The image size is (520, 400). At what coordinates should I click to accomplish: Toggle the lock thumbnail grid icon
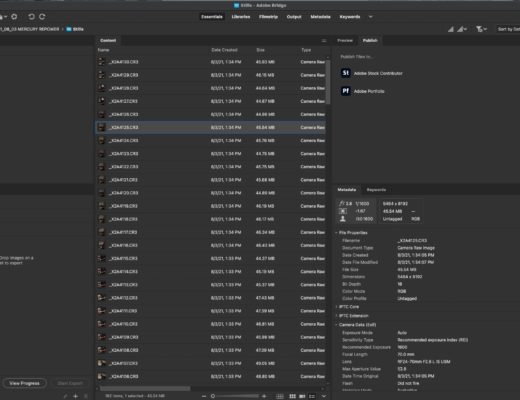[x=280, y=396]
